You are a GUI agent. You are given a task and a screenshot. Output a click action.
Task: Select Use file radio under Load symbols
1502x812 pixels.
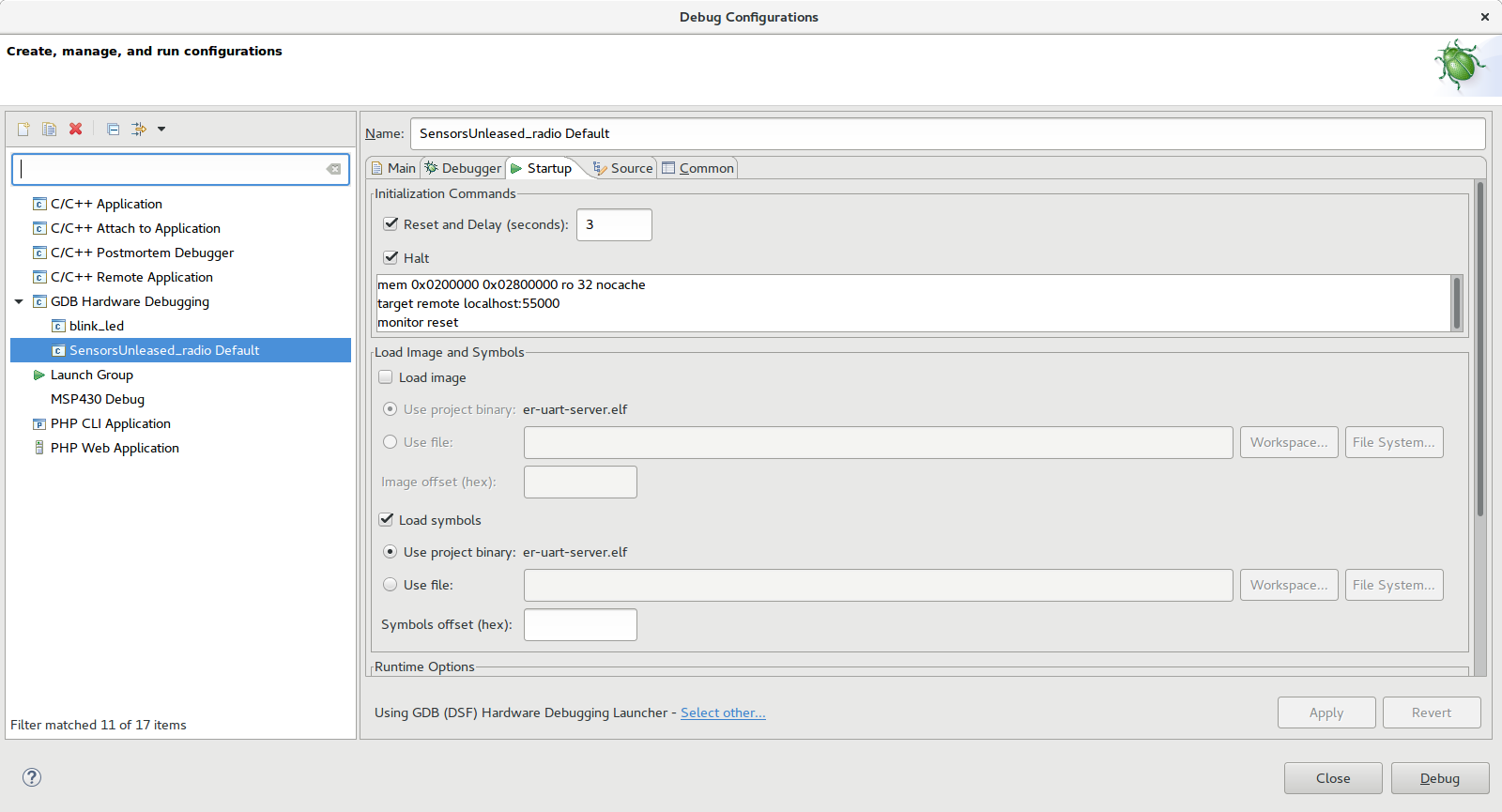[390, 585]
